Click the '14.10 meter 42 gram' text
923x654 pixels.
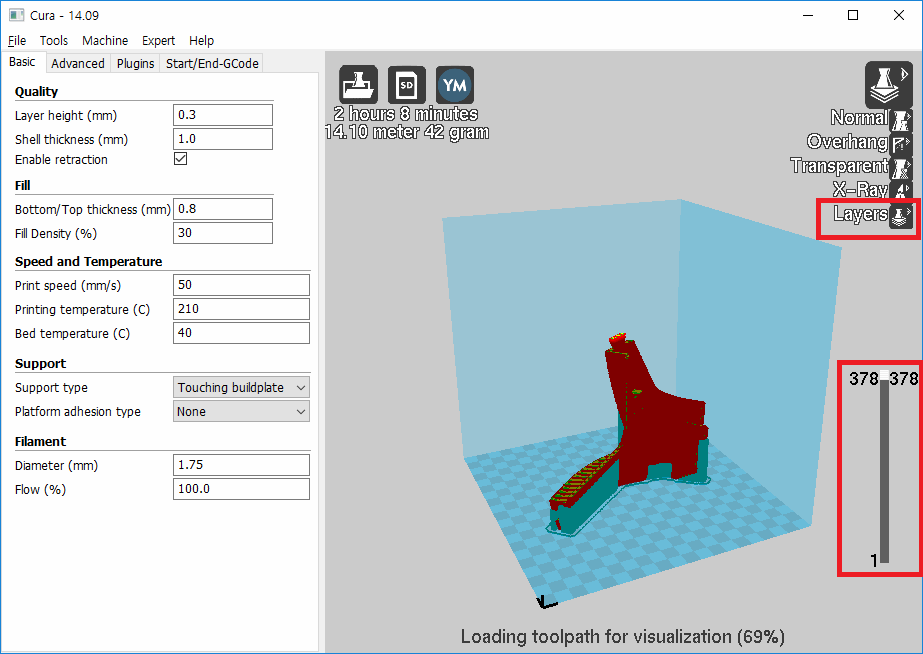tap(407, 132)
